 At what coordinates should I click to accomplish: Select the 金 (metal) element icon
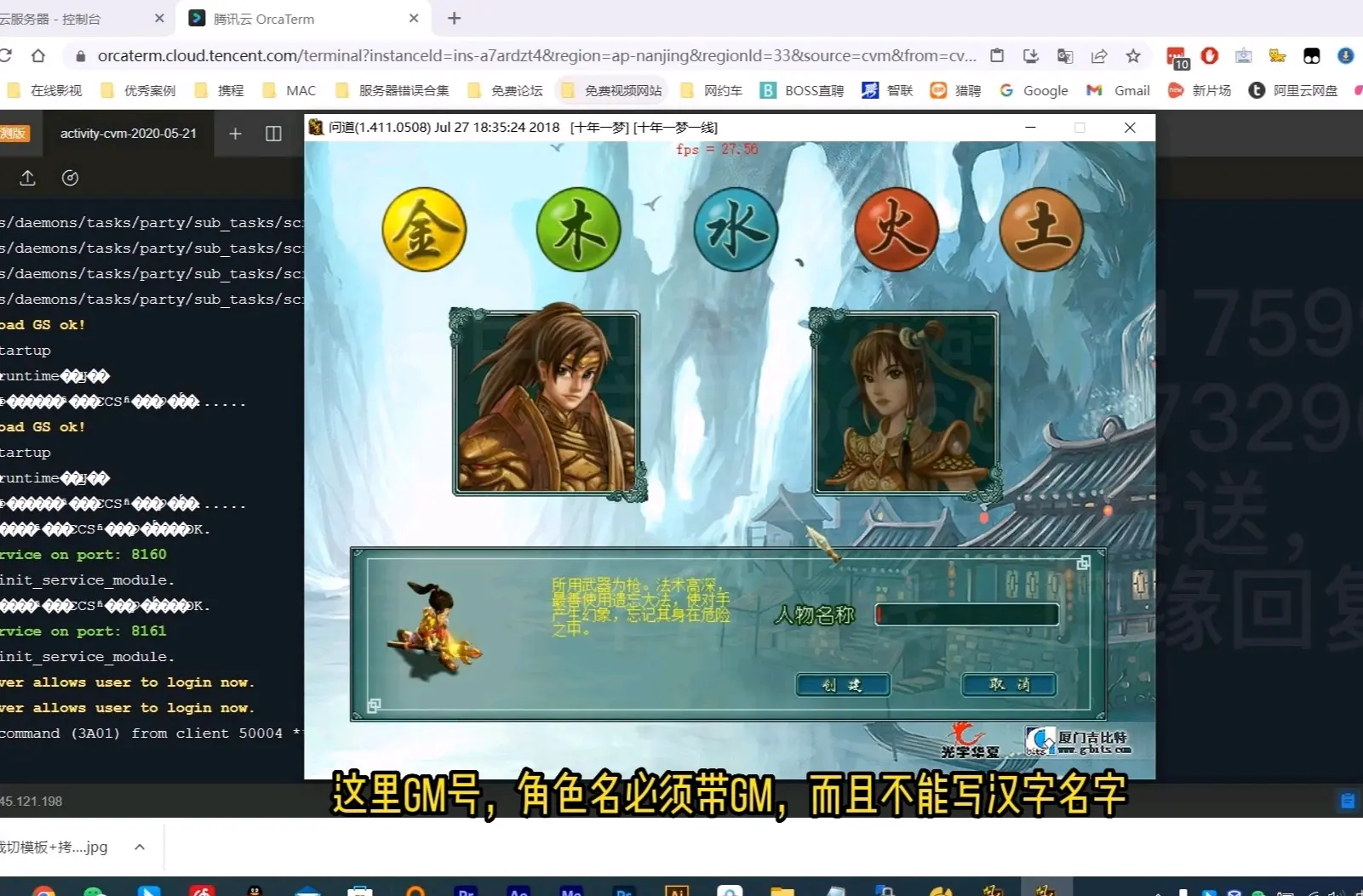point(423,230)
